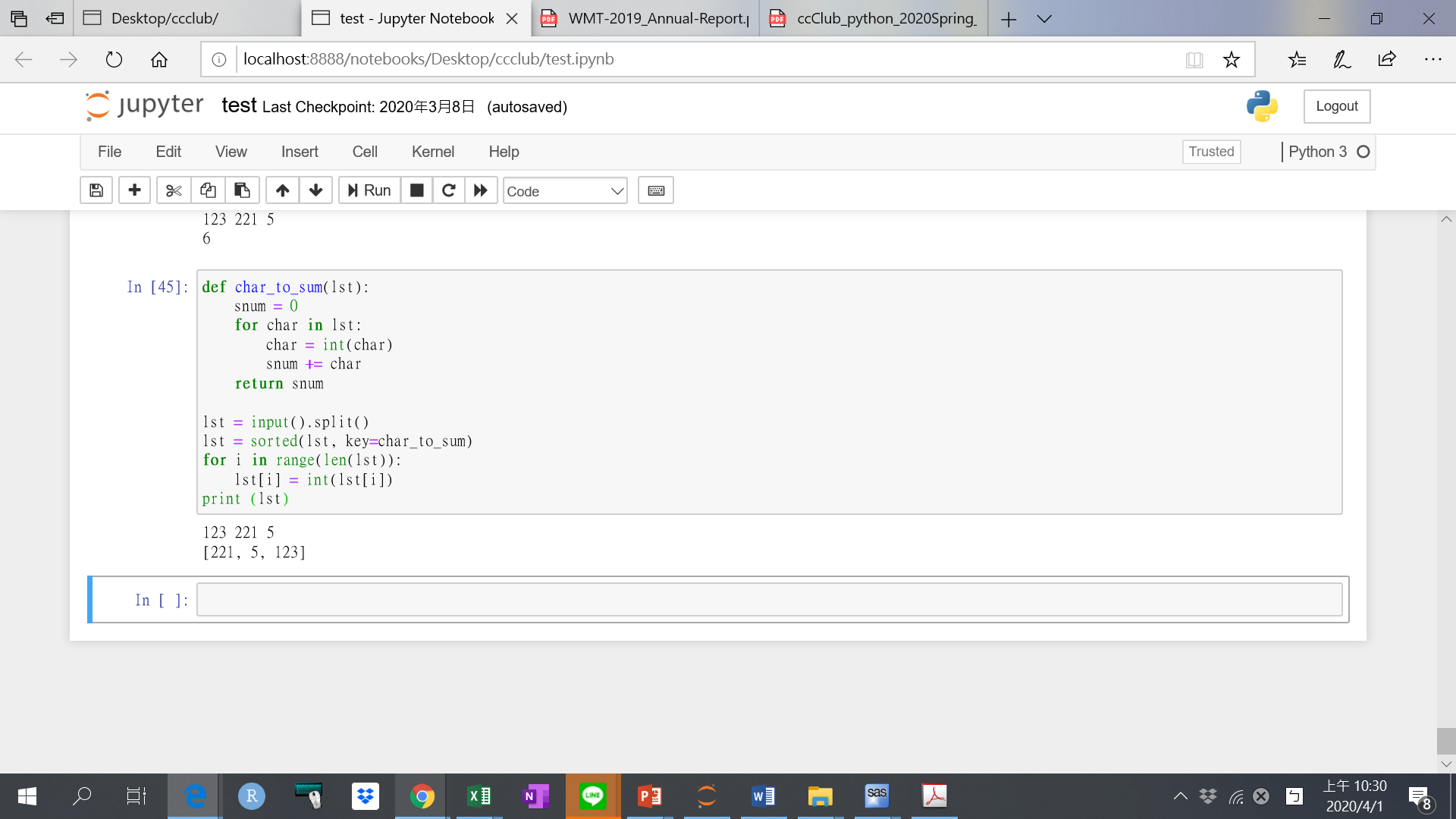The image size is (1456, 819).
Task: Click the Logout button
Action: [x=1336, y=106]
